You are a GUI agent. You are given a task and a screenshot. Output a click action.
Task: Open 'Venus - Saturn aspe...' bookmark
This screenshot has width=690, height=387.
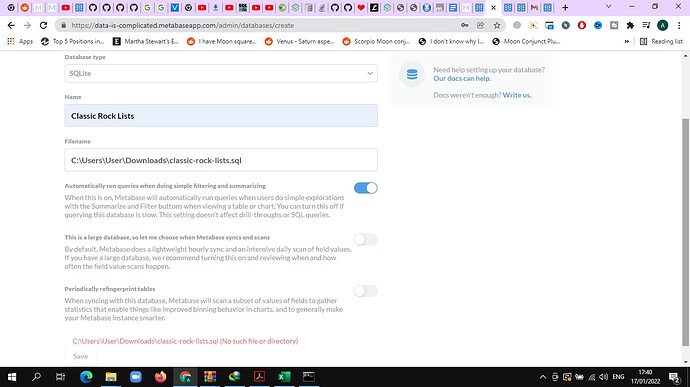click(x=300, y=41)
